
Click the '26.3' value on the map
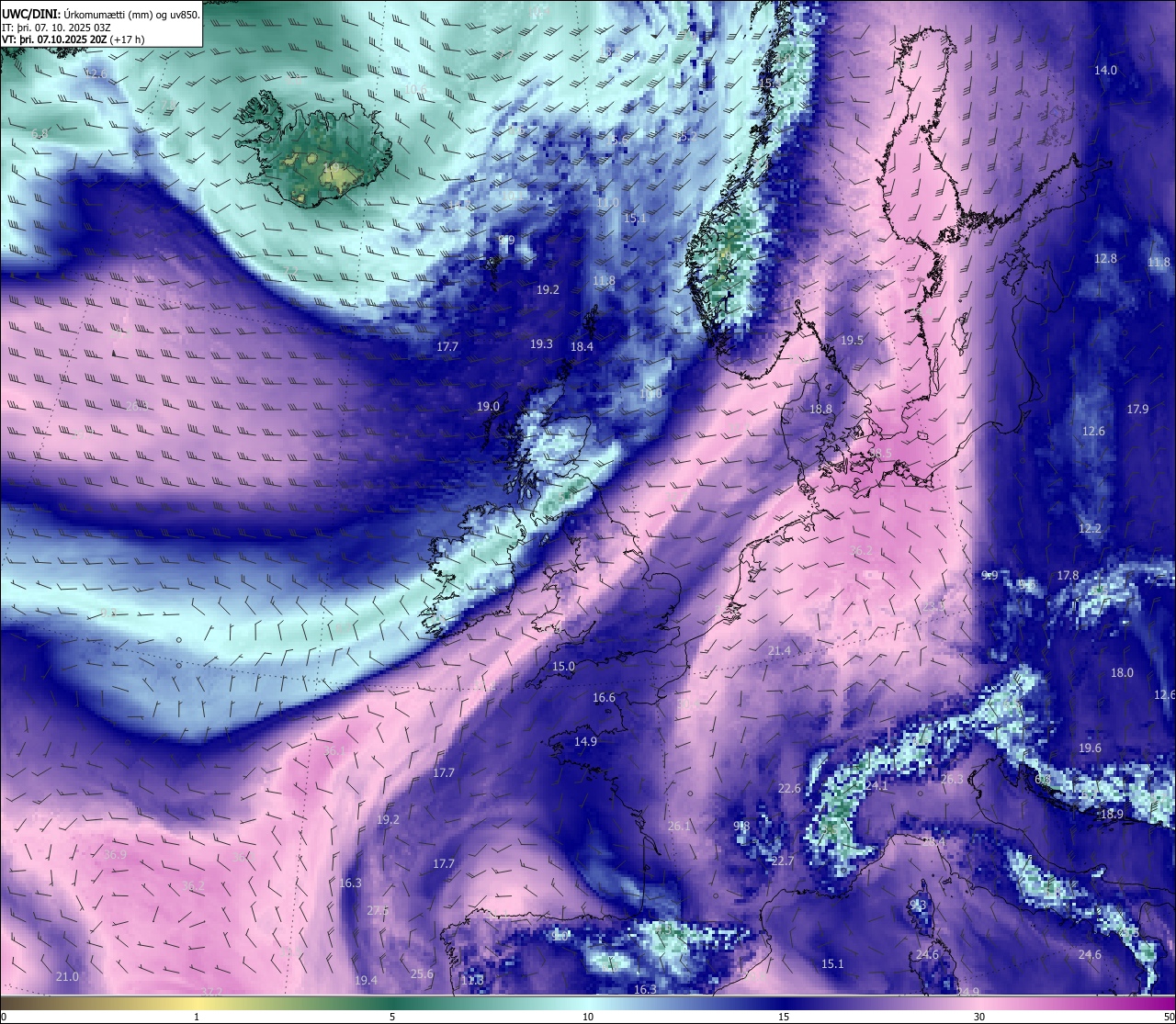coord(952,780)
